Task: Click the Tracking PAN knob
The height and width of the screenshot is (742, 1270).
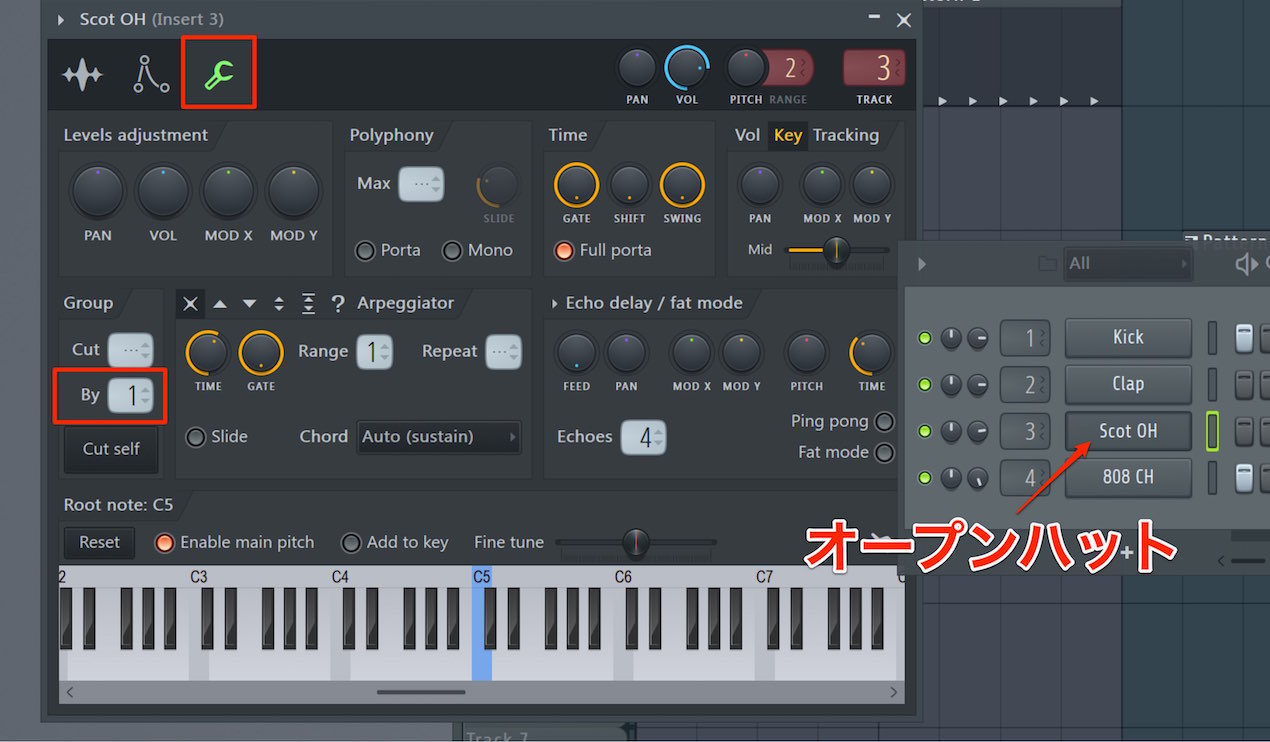Action: click(x=760, y=186)
